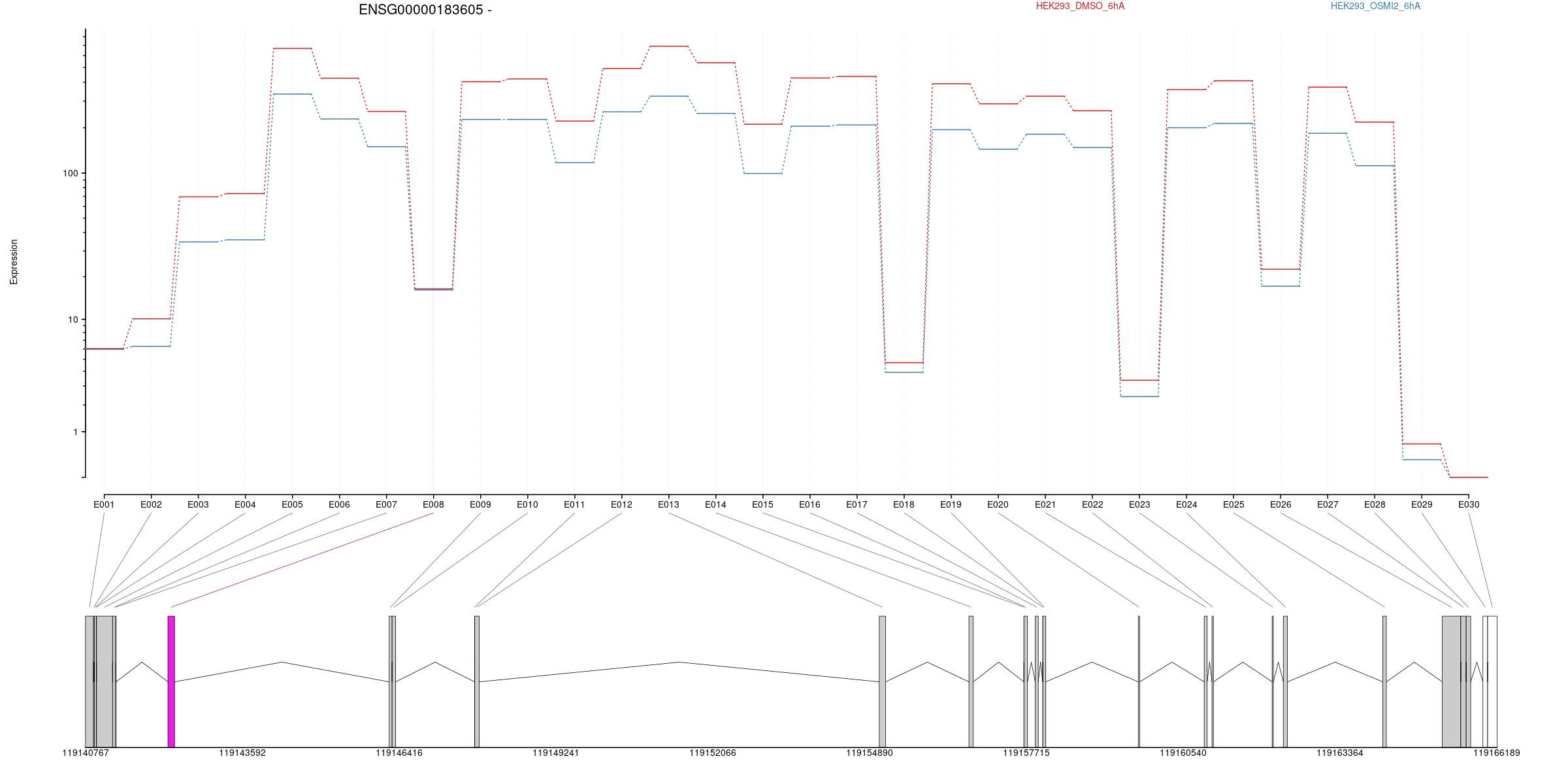
Task: Click genomic coordinate 119152066
Action: point(713,753)
